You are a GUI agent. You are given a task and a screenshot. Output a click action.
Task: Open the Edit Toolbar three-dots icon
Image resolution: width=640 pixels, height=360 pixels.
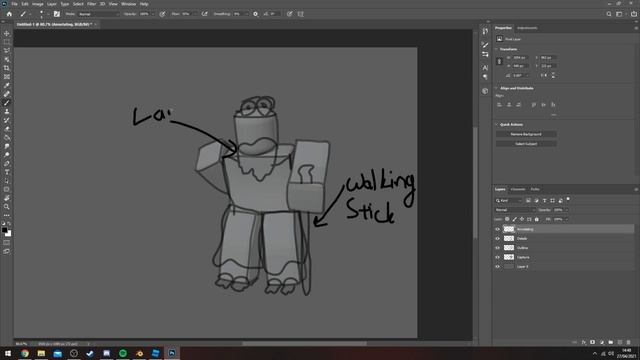point(7,216)
